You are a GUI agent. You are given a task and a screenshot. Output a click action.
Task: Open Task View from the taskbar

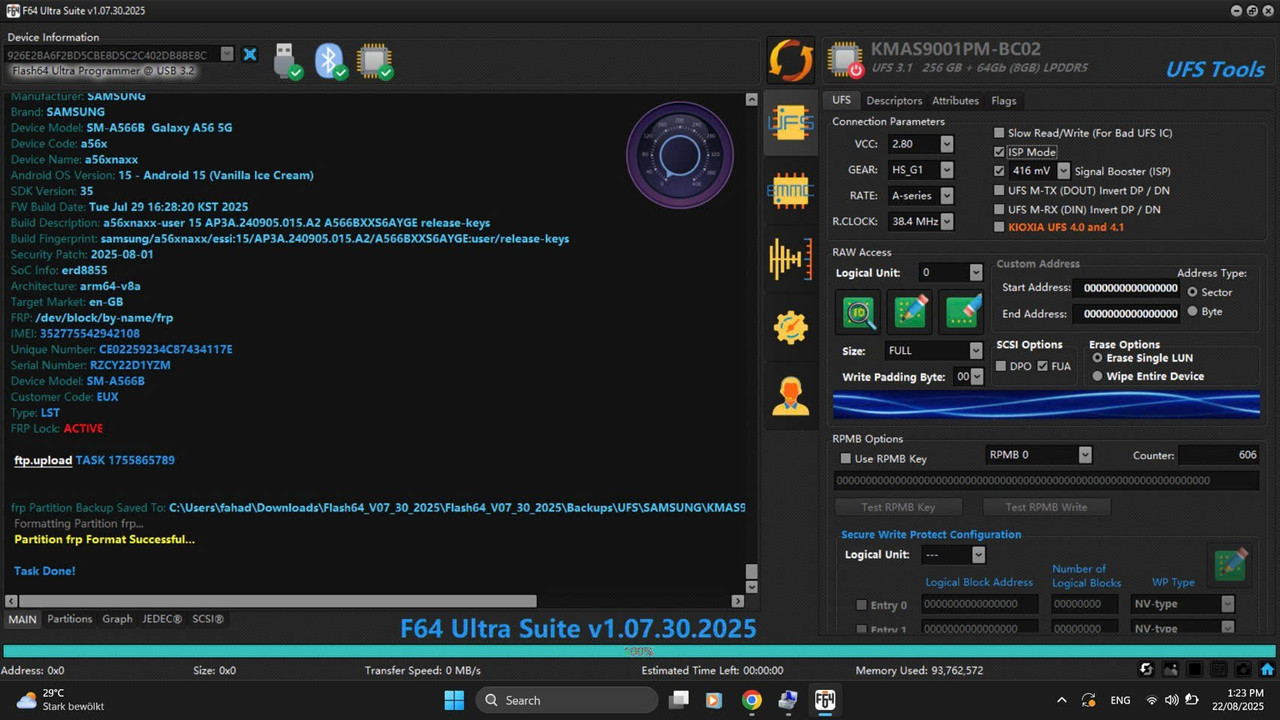[x=680, y=700]
